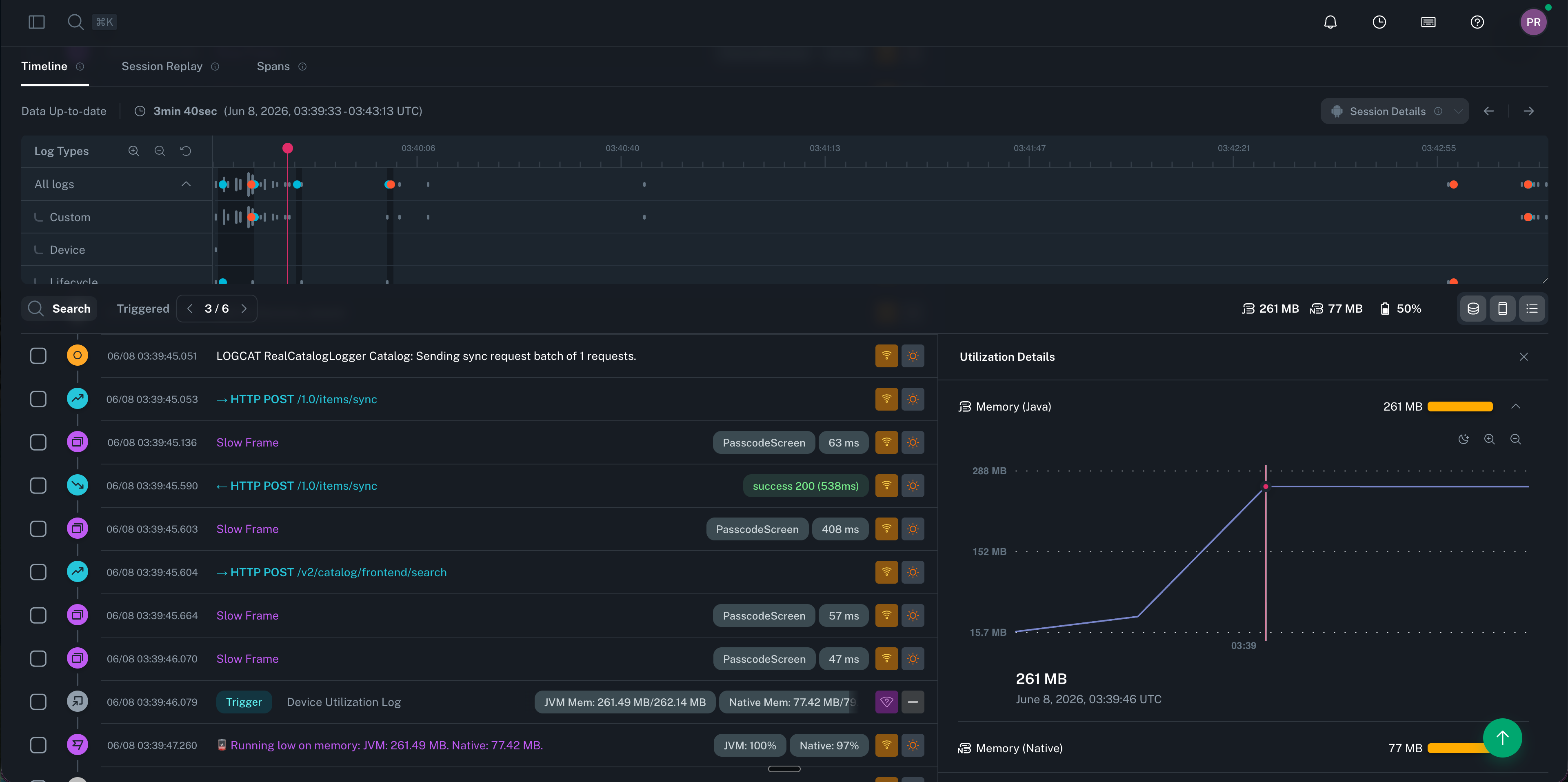Zoom in on Memory (Java) chart
This screenshot has height=782, width=1568.
pos(1489,440)
